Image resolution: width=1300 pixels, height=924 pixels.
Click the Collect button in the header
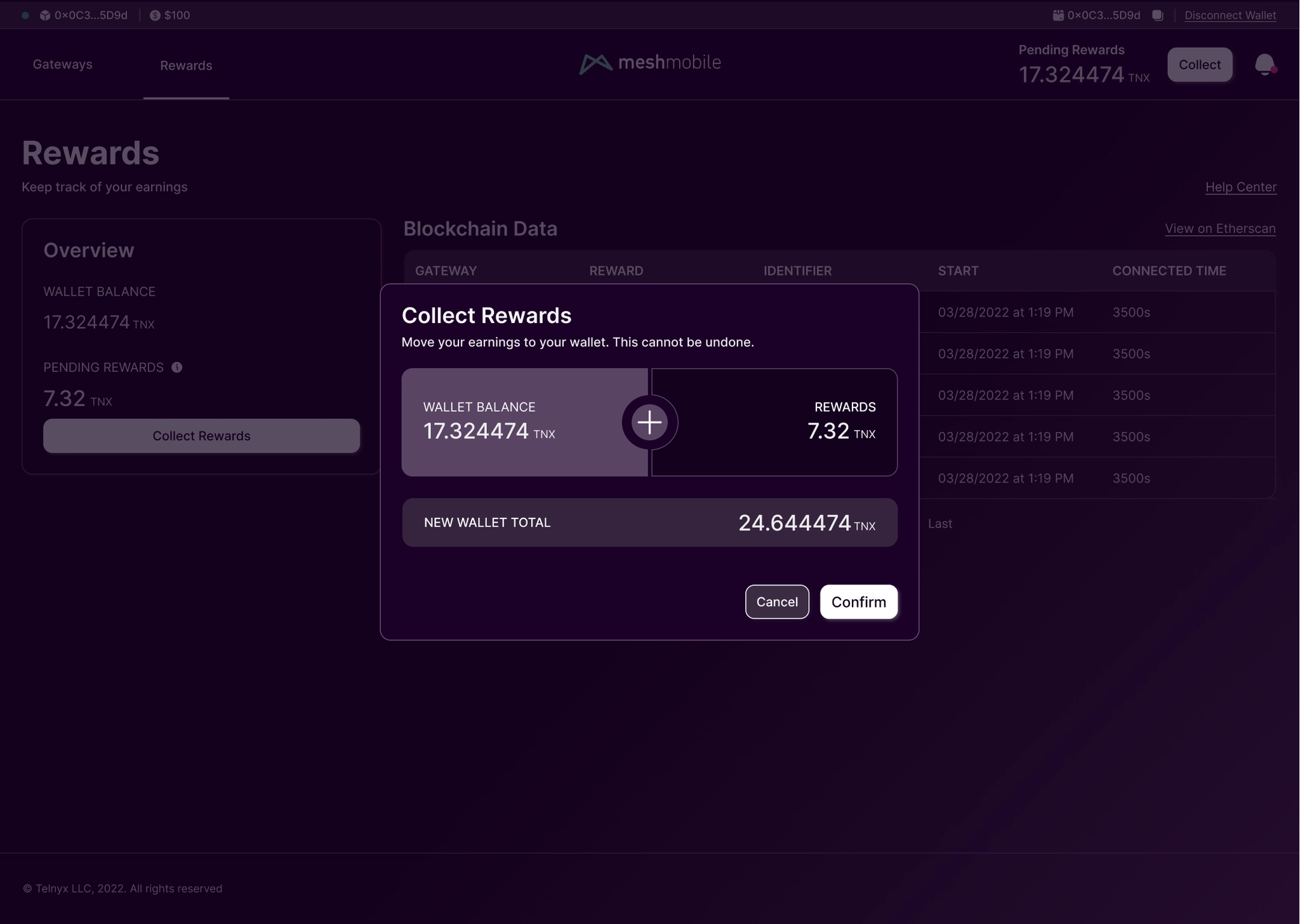(1199, 65)
